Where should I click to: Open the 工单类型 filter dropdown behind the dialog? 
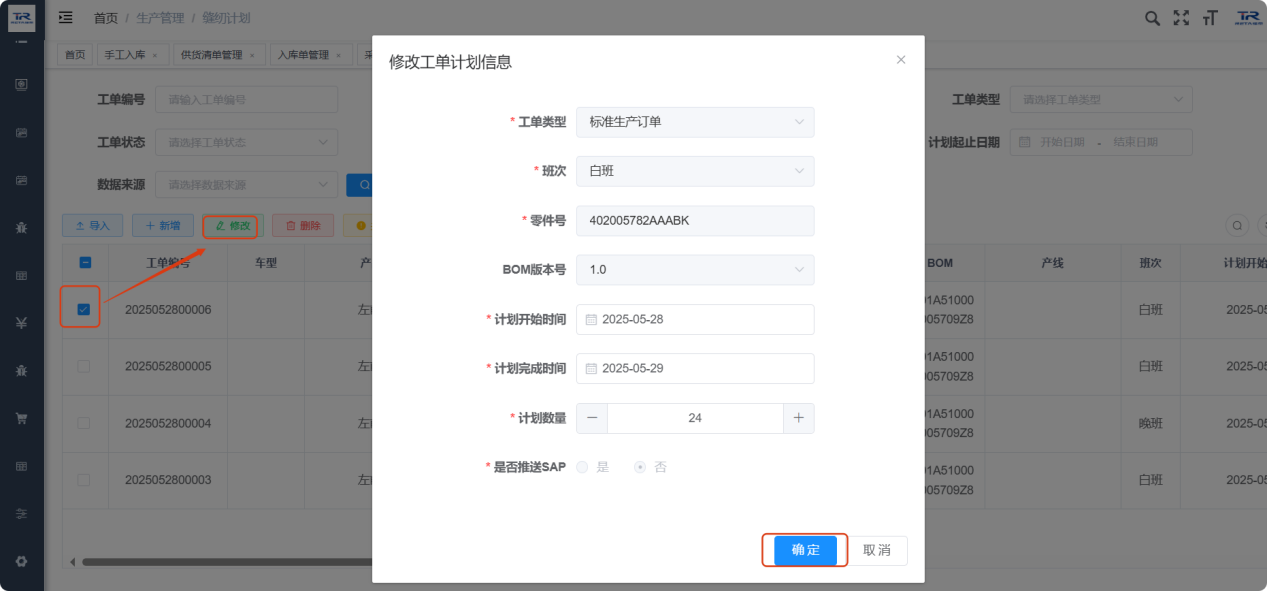[x=1101, y=100]
